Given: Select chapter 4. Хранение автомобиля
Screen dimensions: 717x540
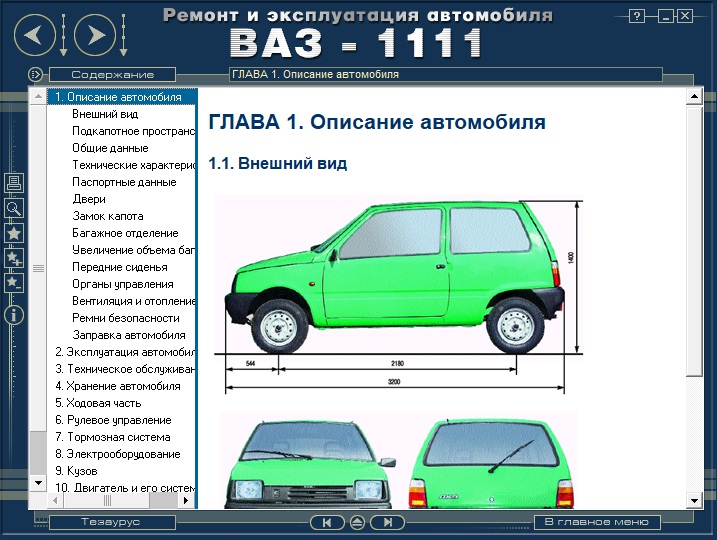Looking at the screenshot, I should click(x=118, y=386).
